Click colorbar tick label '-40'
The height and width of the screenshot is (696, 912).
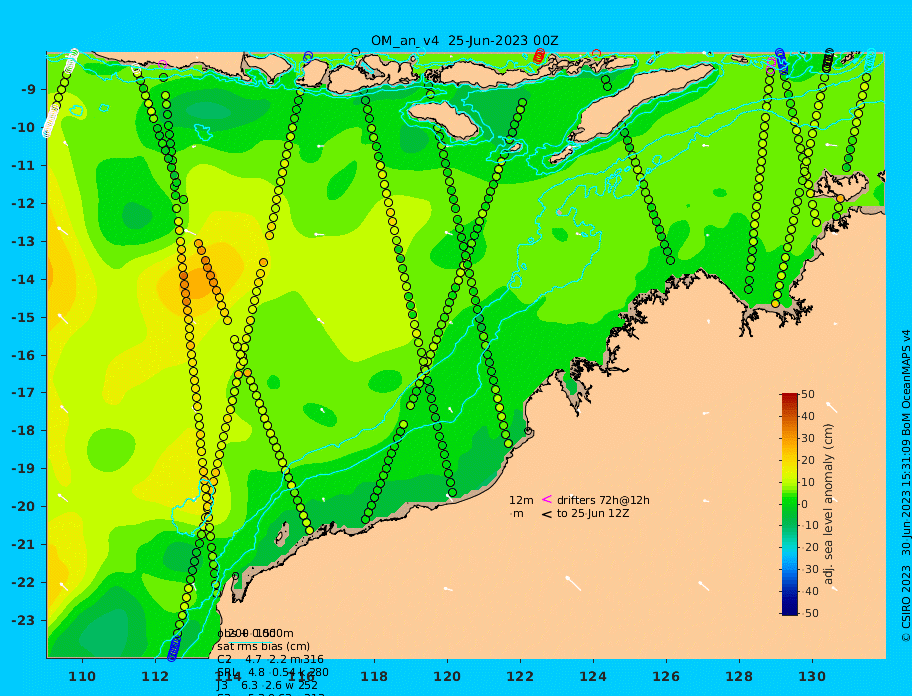click(x=810, y=591)
